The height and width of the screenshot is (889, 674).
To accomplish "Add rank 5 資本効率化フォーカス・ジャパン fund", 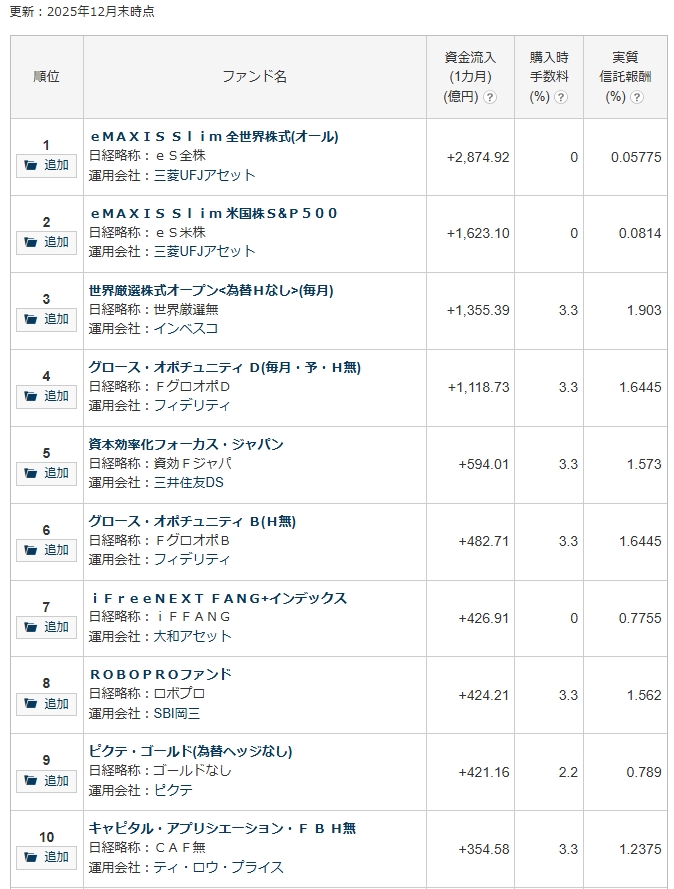I will [46, 473].
